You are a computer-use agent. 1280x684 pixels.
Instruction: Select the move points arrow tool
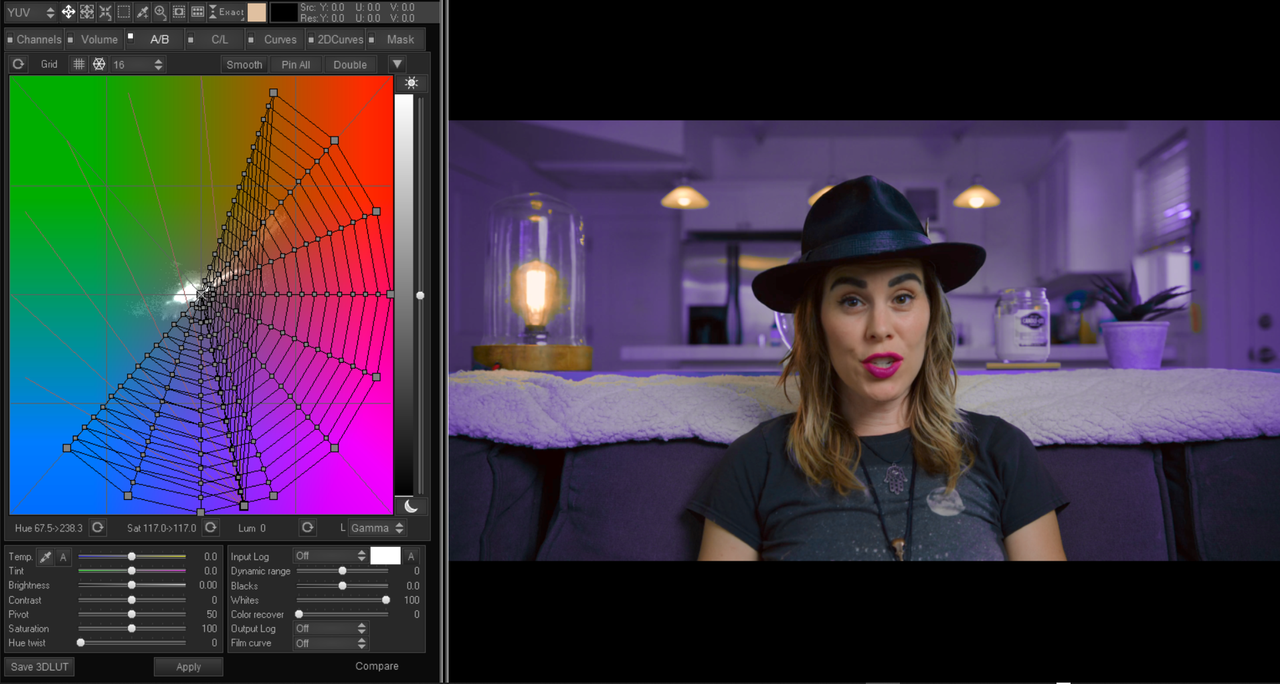[68, 12]
